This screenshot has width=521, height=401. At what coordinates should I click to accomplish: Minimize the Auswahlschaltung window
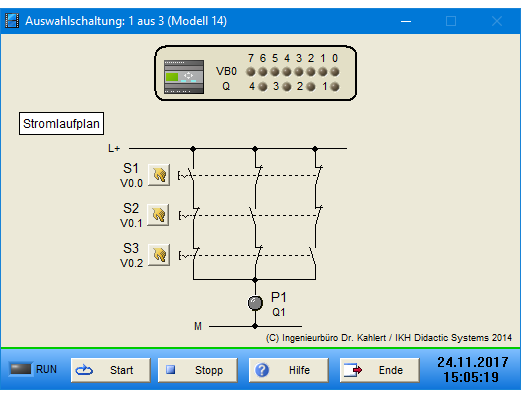click(x=406, y=21)
